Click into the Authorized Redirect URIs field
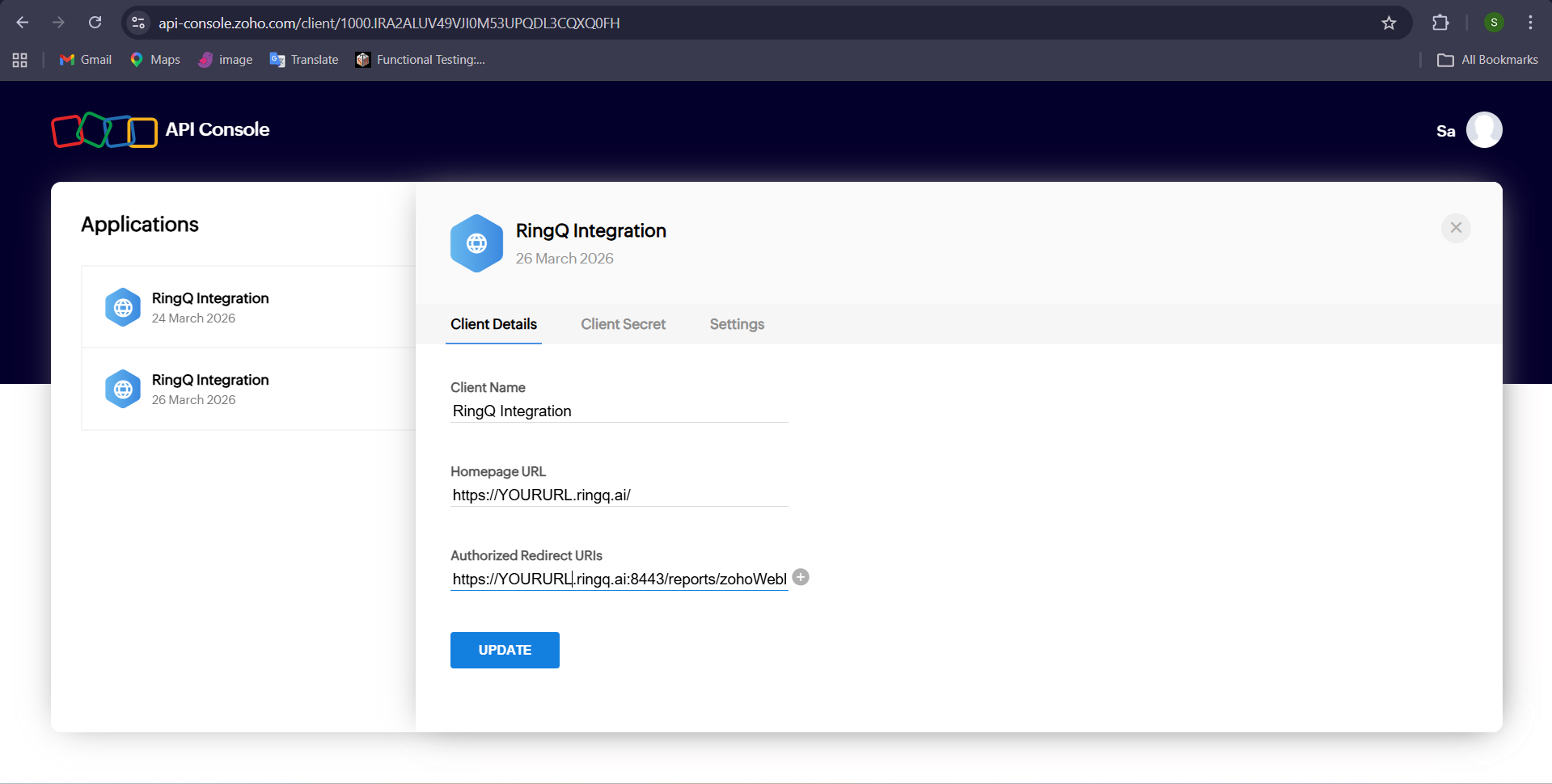This screenshot has width=1552, height=784. coord(620,580)
